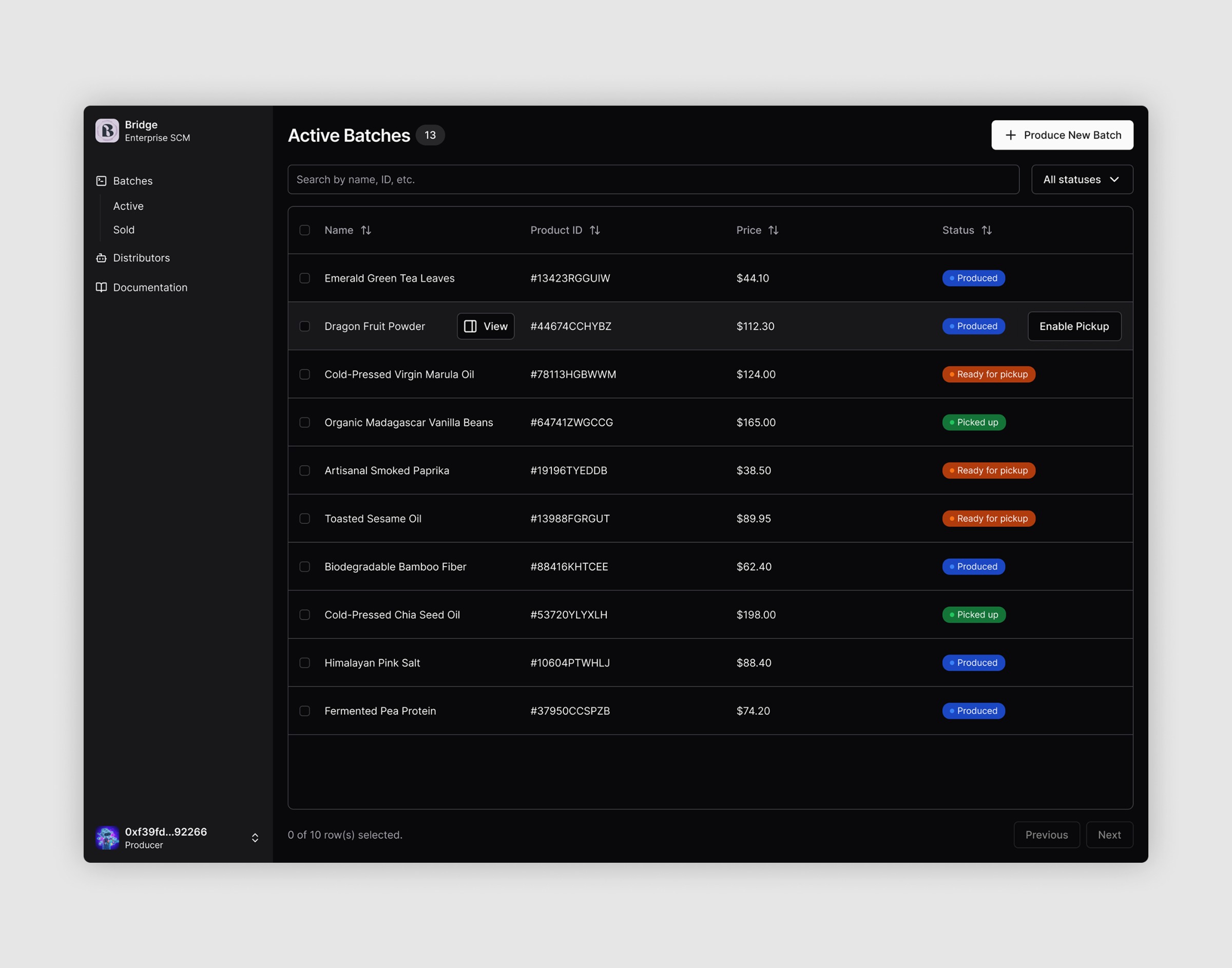
Task: Click the Produce New Batch button
Action: tap(1062, 135)
